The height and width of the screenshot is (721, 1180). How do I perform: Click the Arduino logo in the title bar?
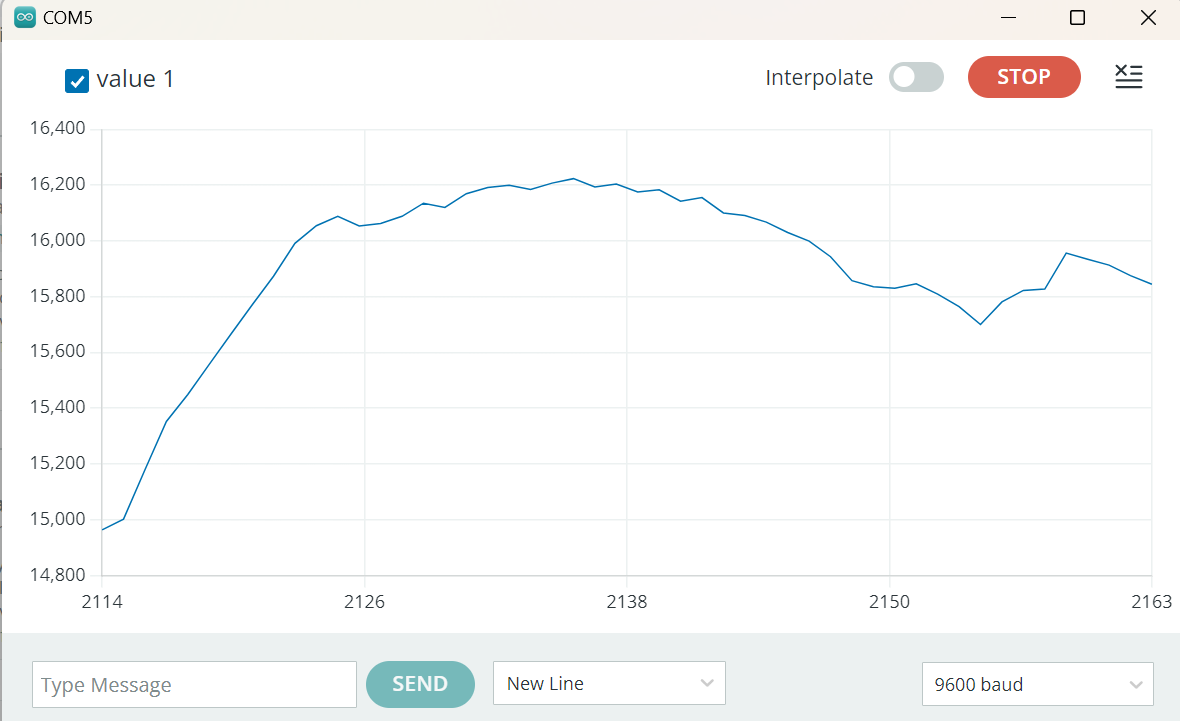click(25, 18)
